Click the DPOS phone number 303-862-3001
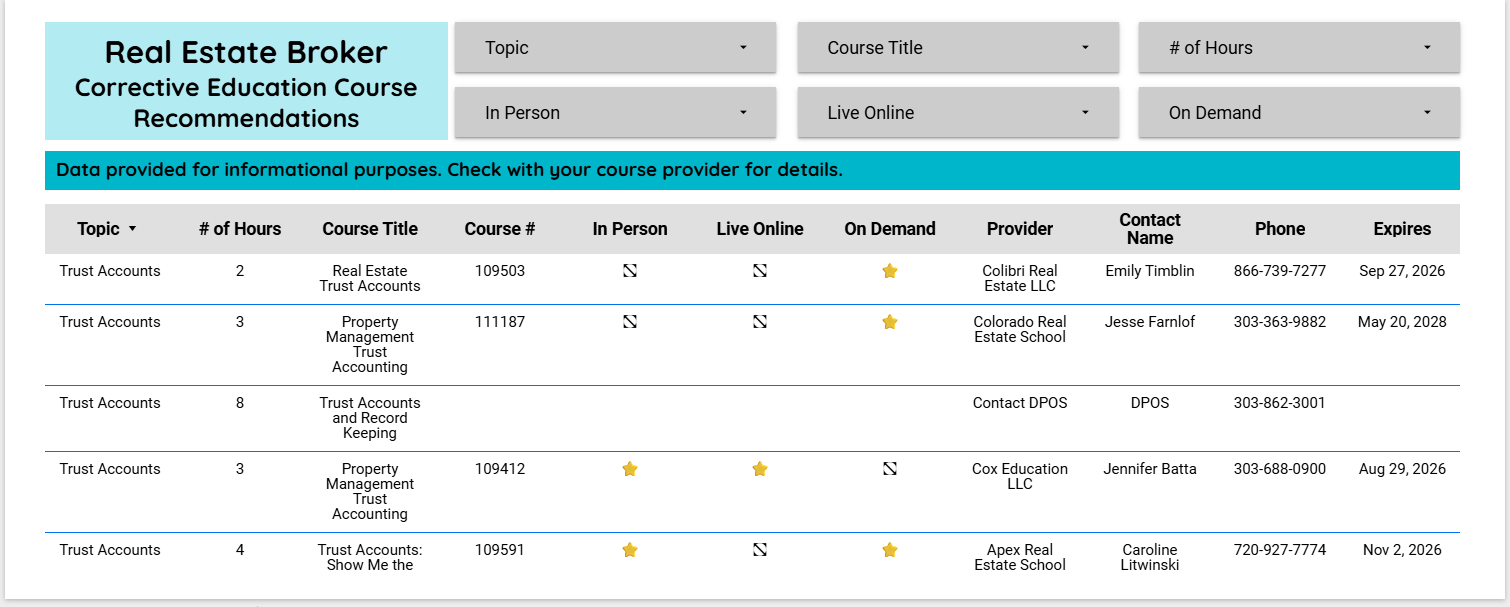Image resolution: width=1510 pixels, height=607 pixels. [x=1280, y=403]
